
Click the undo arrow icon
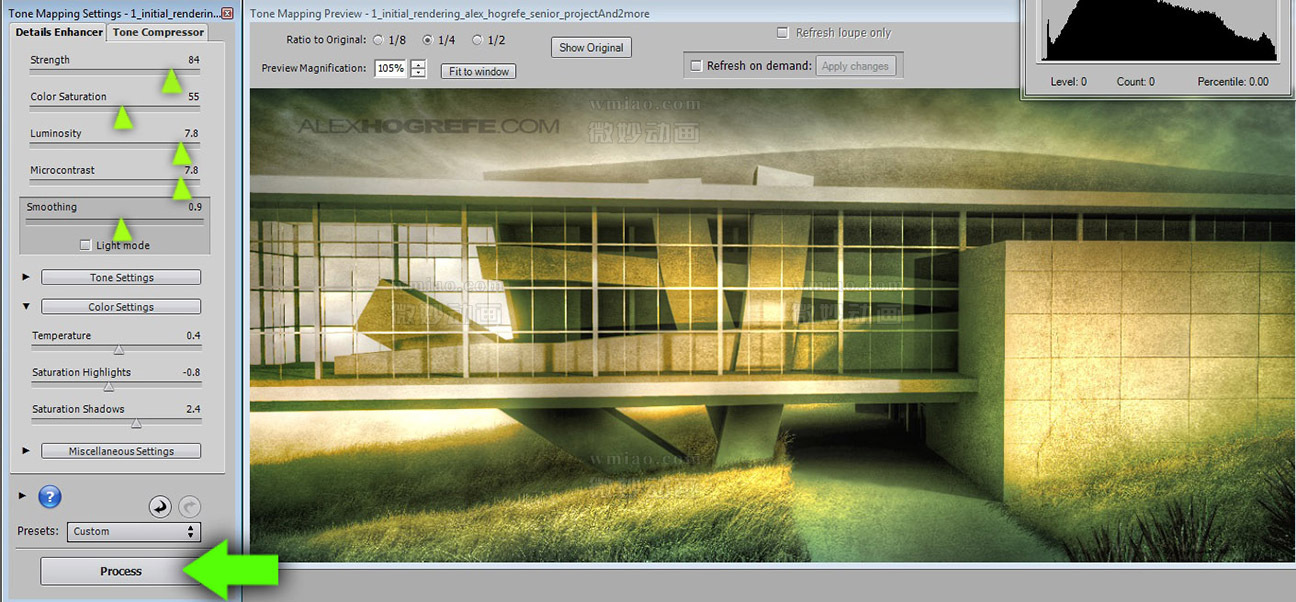[160, 507]
